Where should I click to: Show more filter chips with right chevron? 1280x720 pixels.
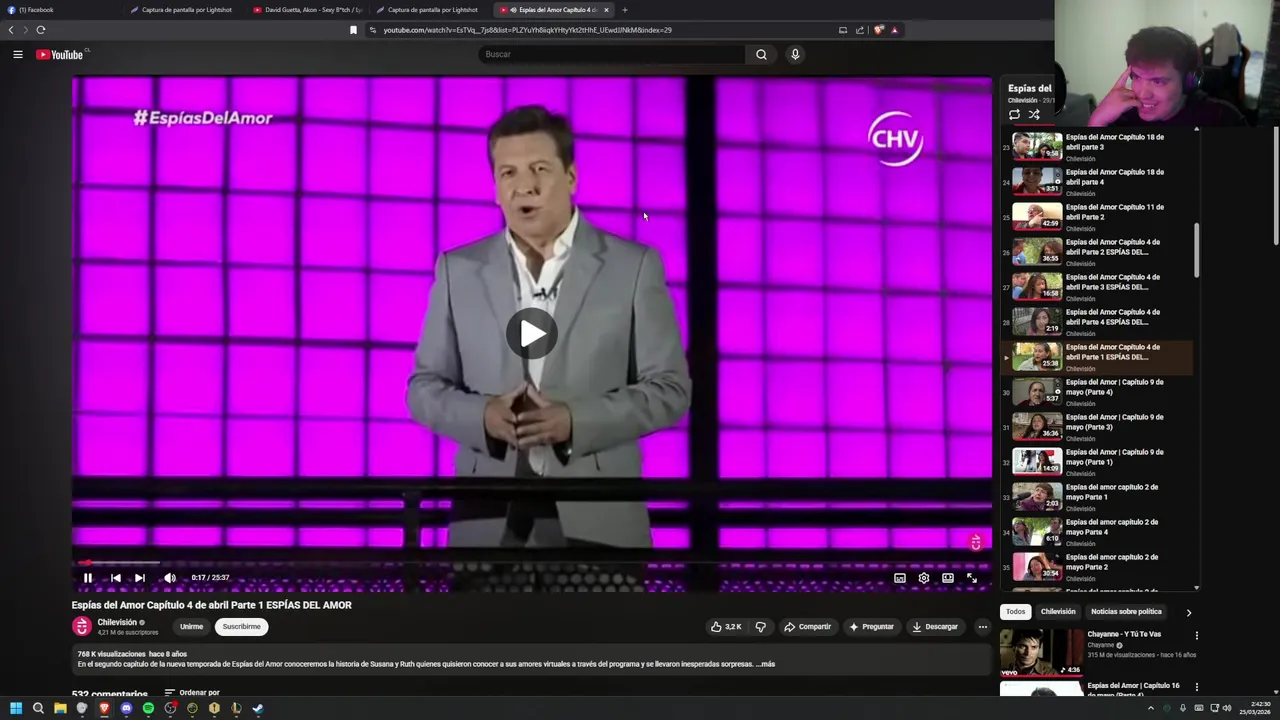tap(1189, 612)
